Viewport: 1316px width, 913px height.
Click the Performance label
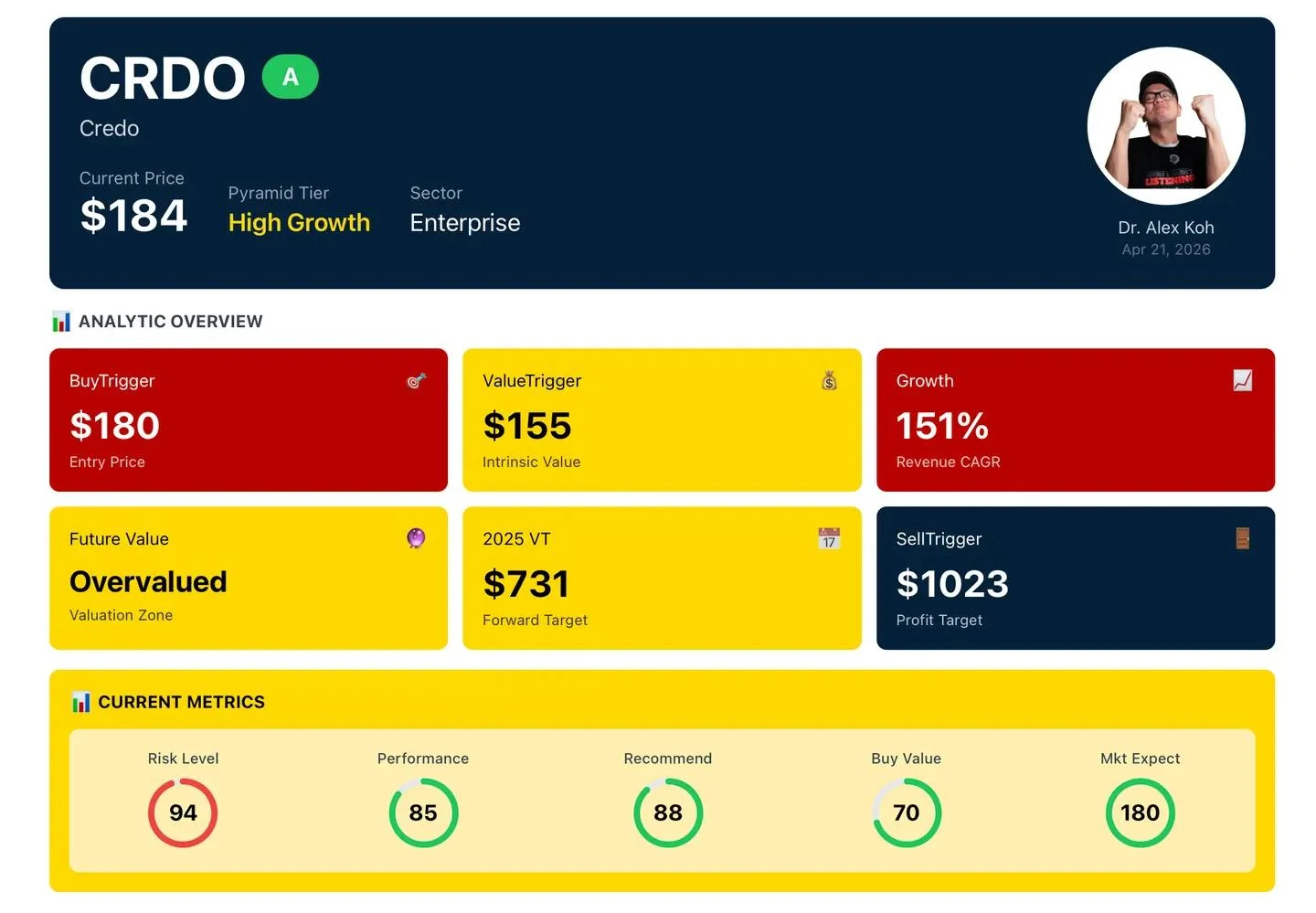point(423,759)
